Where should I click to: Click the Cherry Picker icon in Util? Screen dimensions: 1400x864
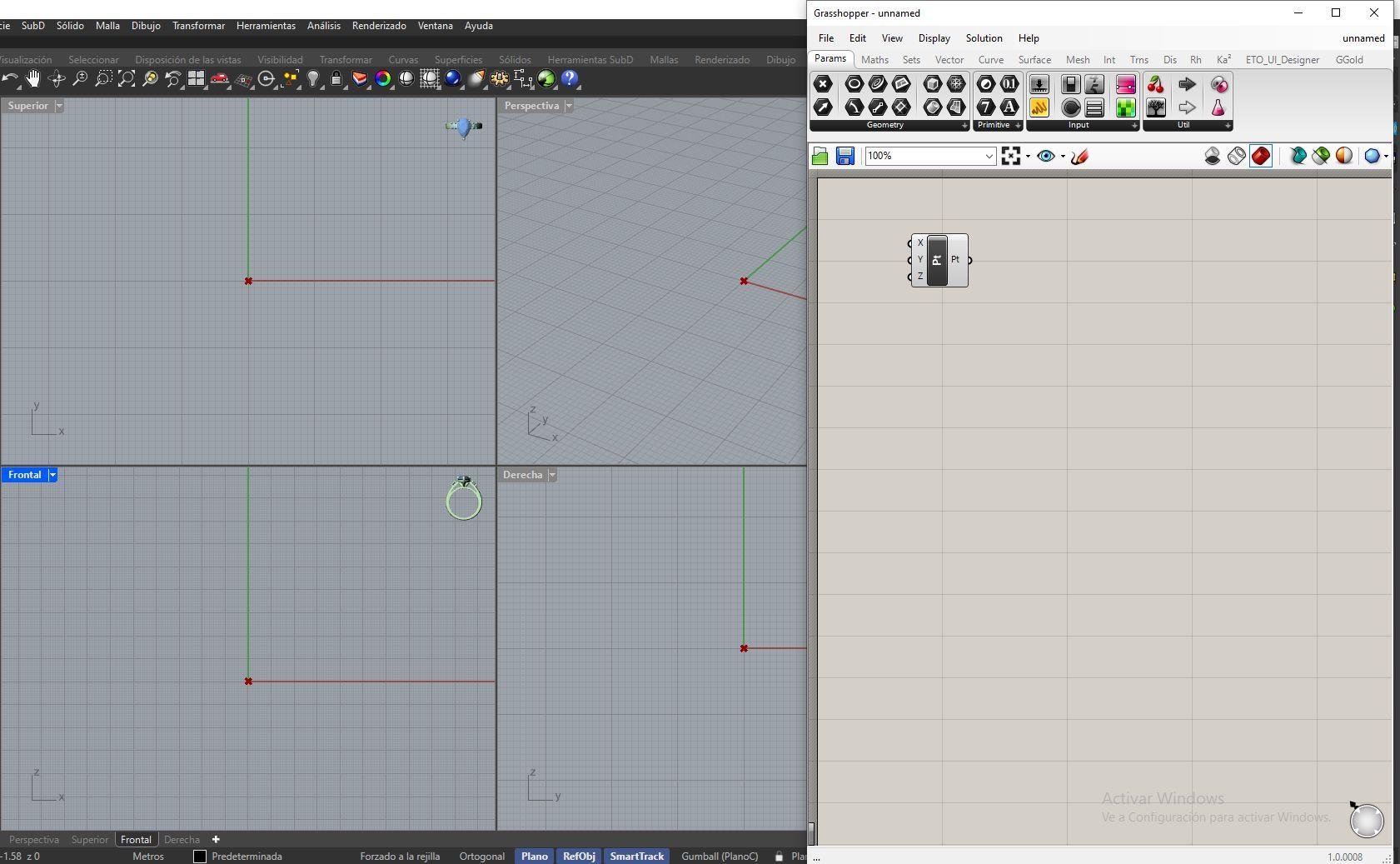tap(1156, 84)
